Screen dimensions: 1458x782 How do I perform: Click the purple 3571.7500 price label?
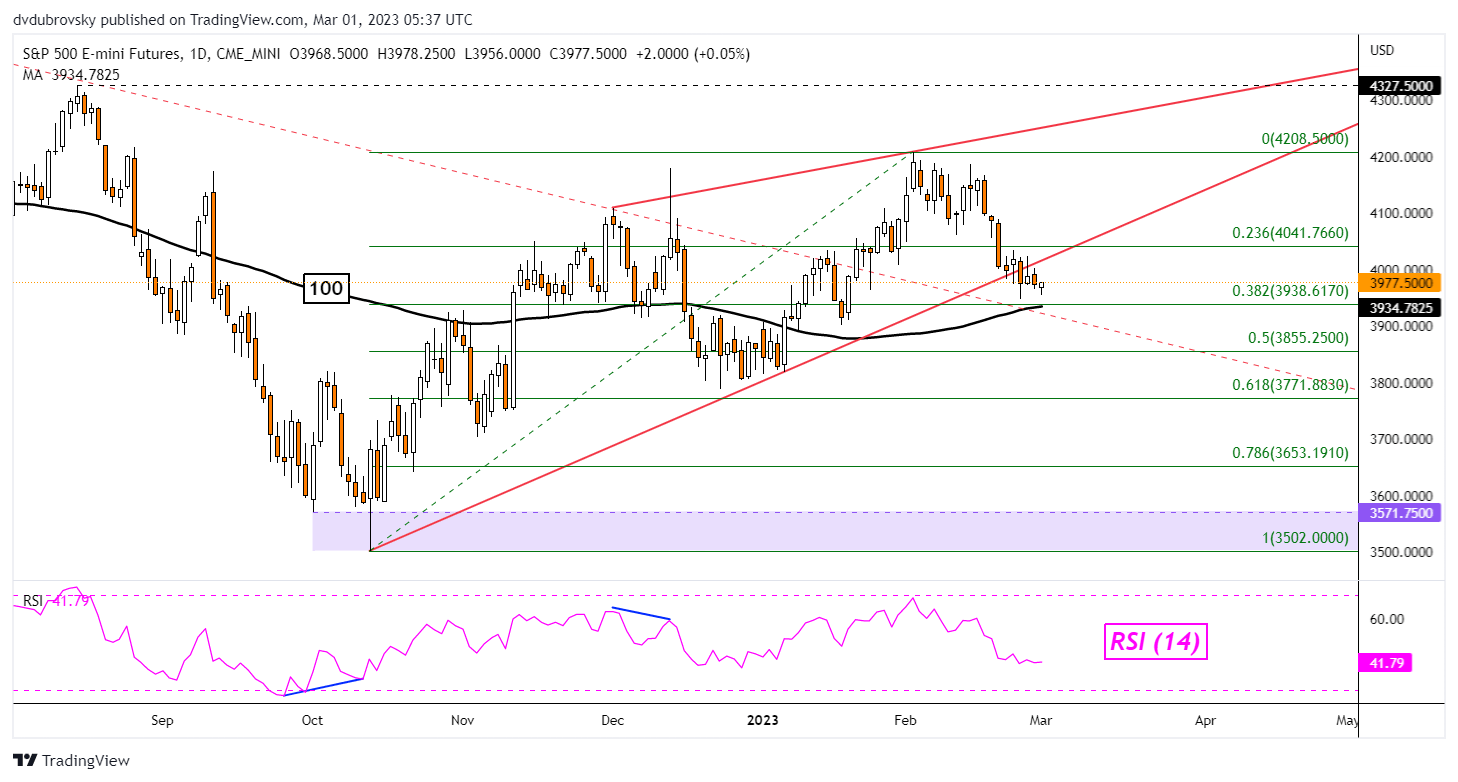click(1400, 513)
